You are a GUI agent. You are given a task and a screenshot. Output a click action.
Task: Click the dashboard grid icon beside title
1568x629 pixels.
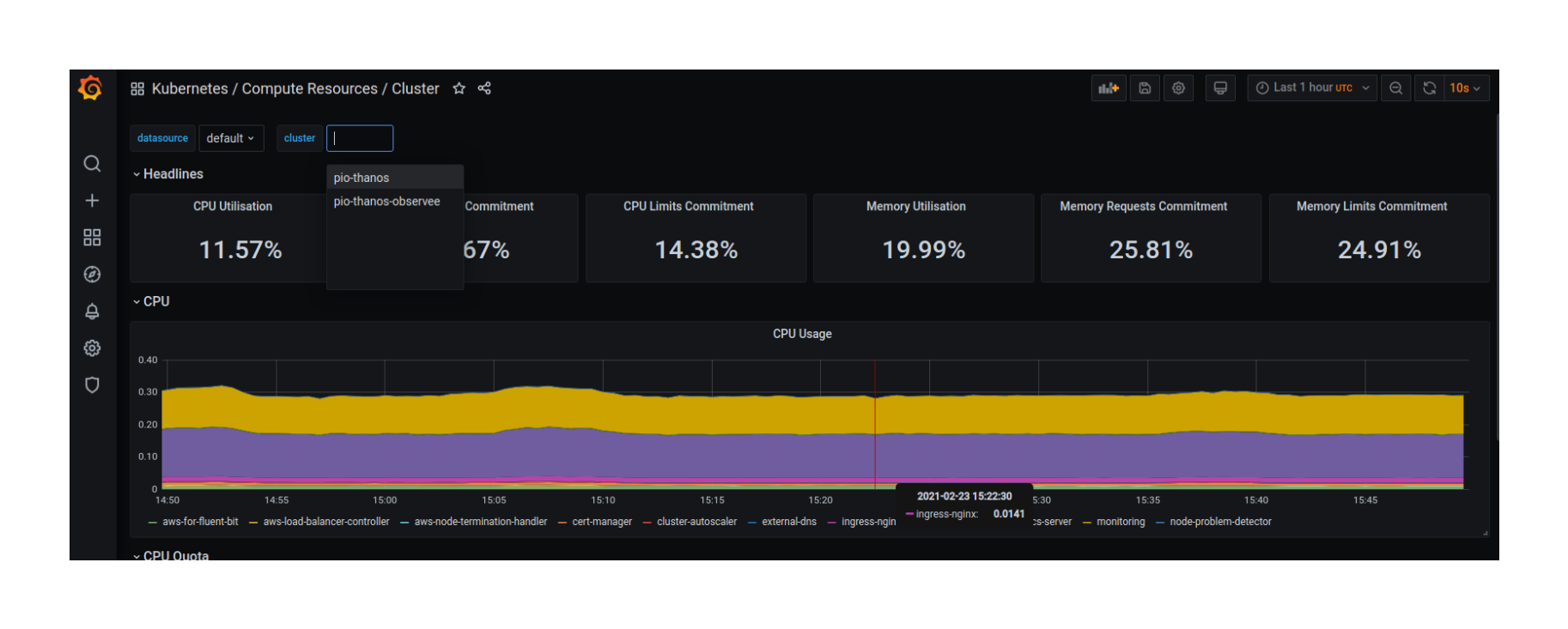pyautogui.click(x=137, y=88)
